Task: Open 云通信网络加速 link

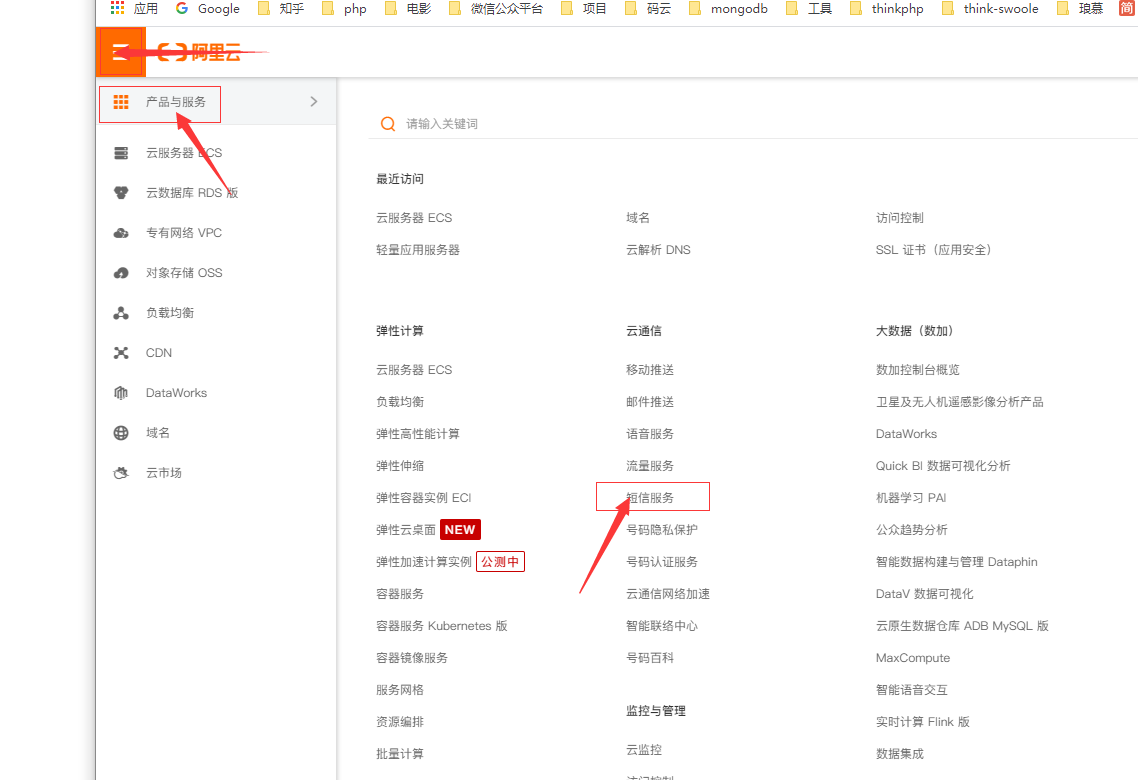Action: [668, 594]
